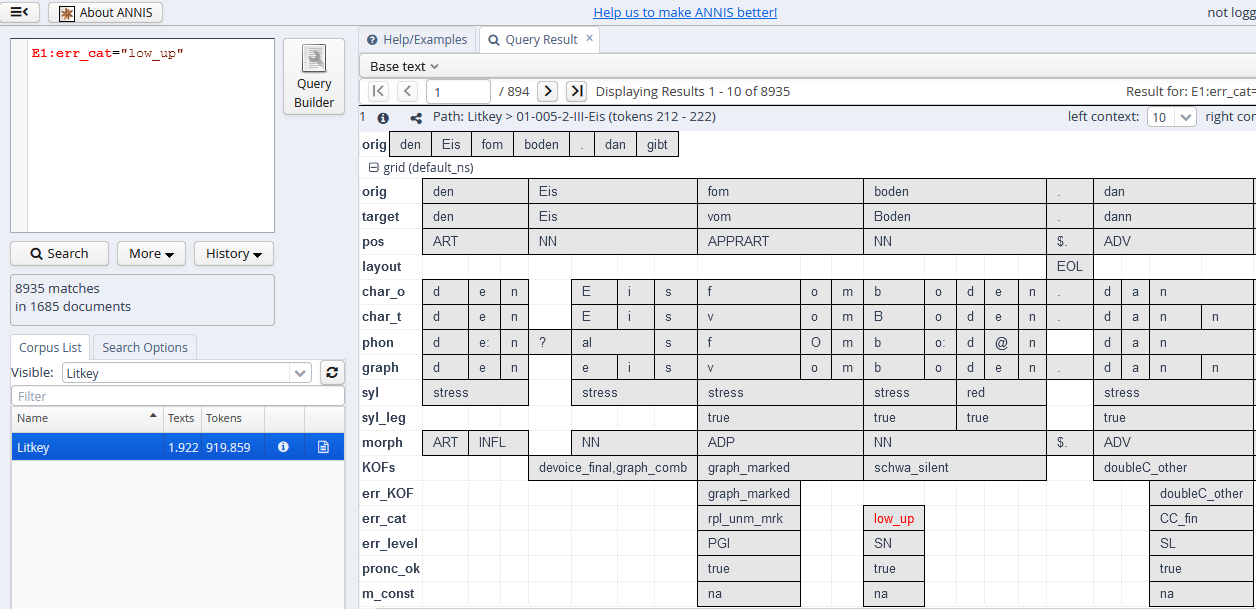Image resolution: width=1256 pixels, height=609 pixels.
Task: Open the More dropdown menu
Action: pos(151,254)
